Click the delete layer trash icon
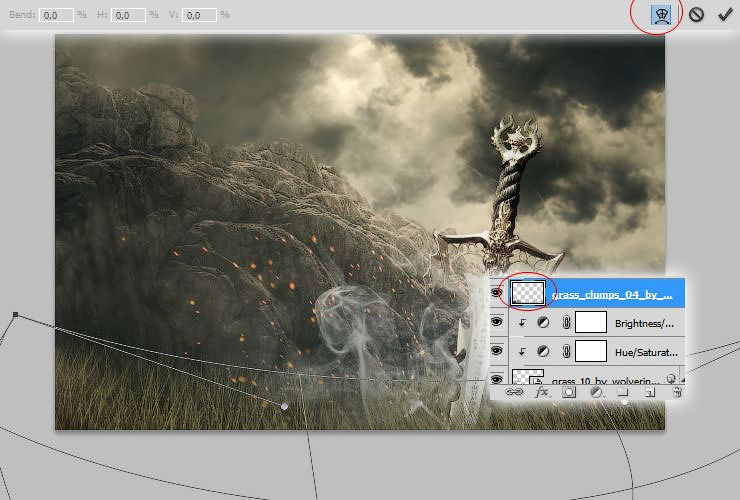 677,392
